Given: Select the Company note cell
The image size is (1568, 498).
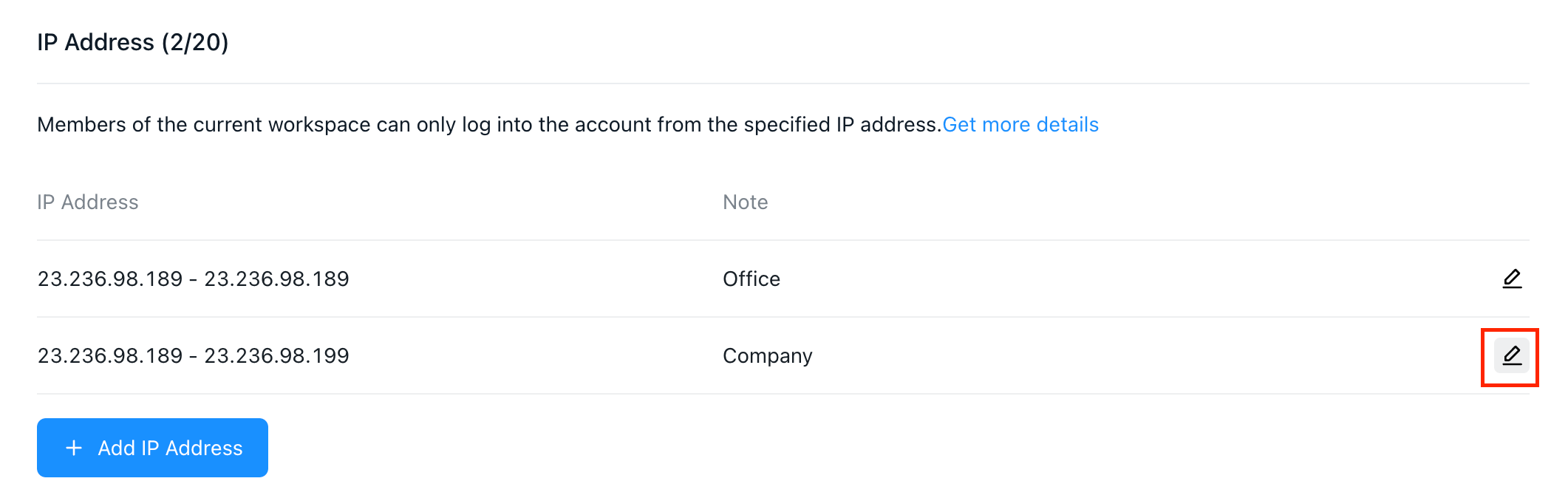Looking at the screenshot, I should [767, 356].
